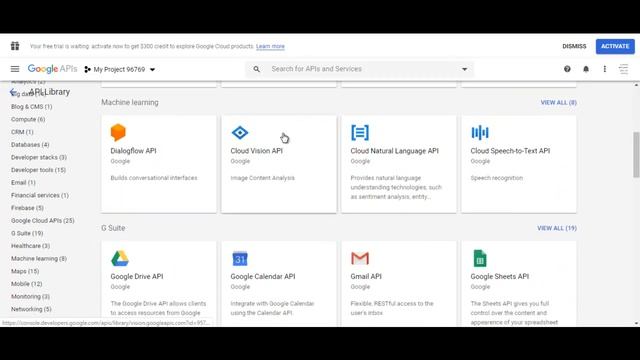This screenshot has width=640, height=360.
Task: Open the Google Calendar API title
Action: click(x=263, y=276)
